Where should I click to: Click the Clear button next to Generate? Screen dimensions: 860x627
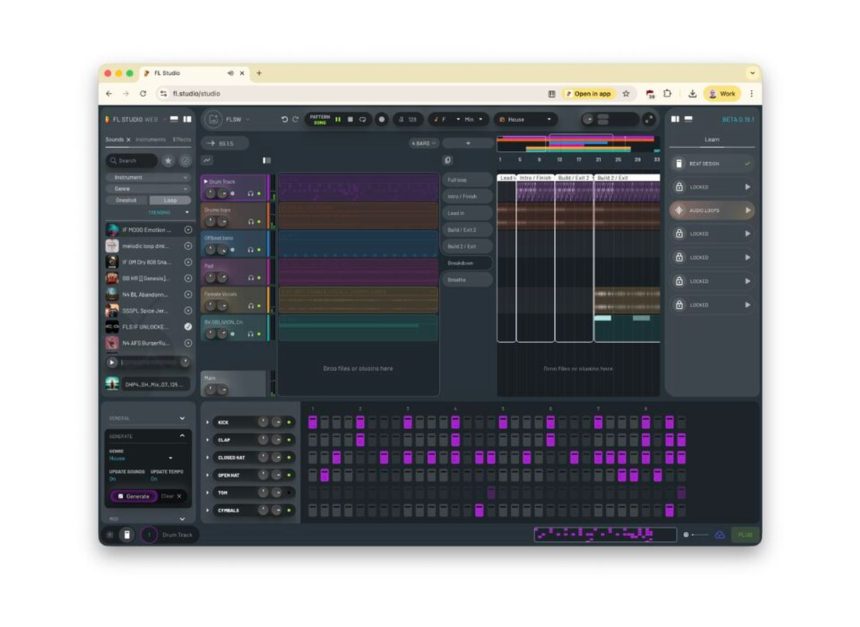(171, 496)
